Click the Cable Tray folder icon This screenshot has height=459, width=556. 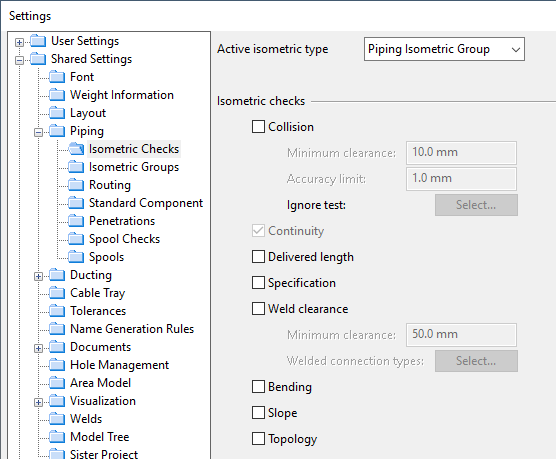(x=57, y=293)
